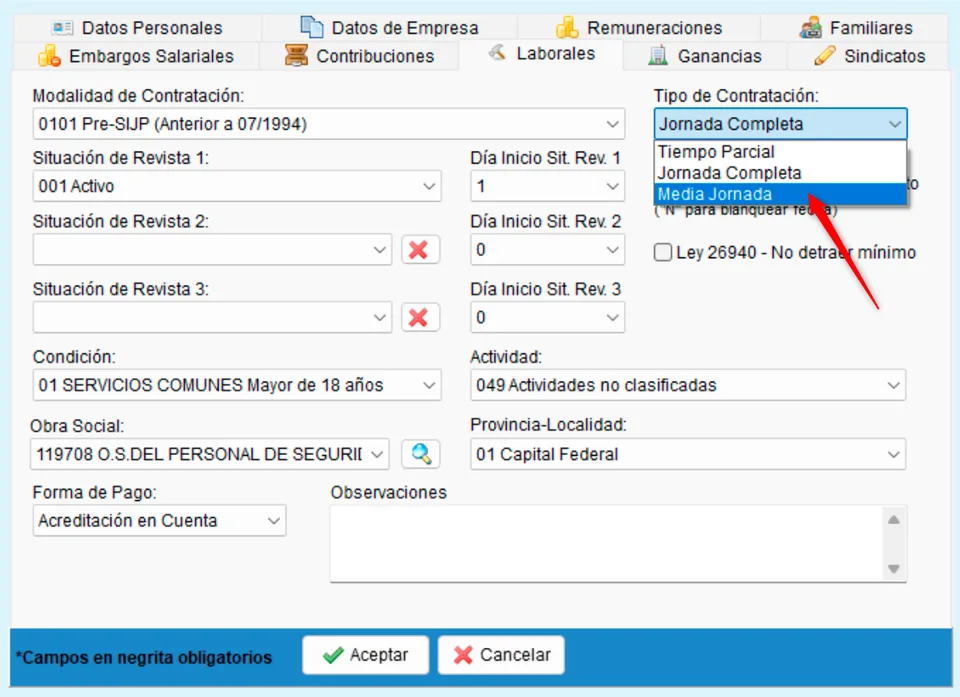Enable Ley 26940 No detraer mínimo checkbox
The image size is (960, 697).
click(x=662, y=252)
